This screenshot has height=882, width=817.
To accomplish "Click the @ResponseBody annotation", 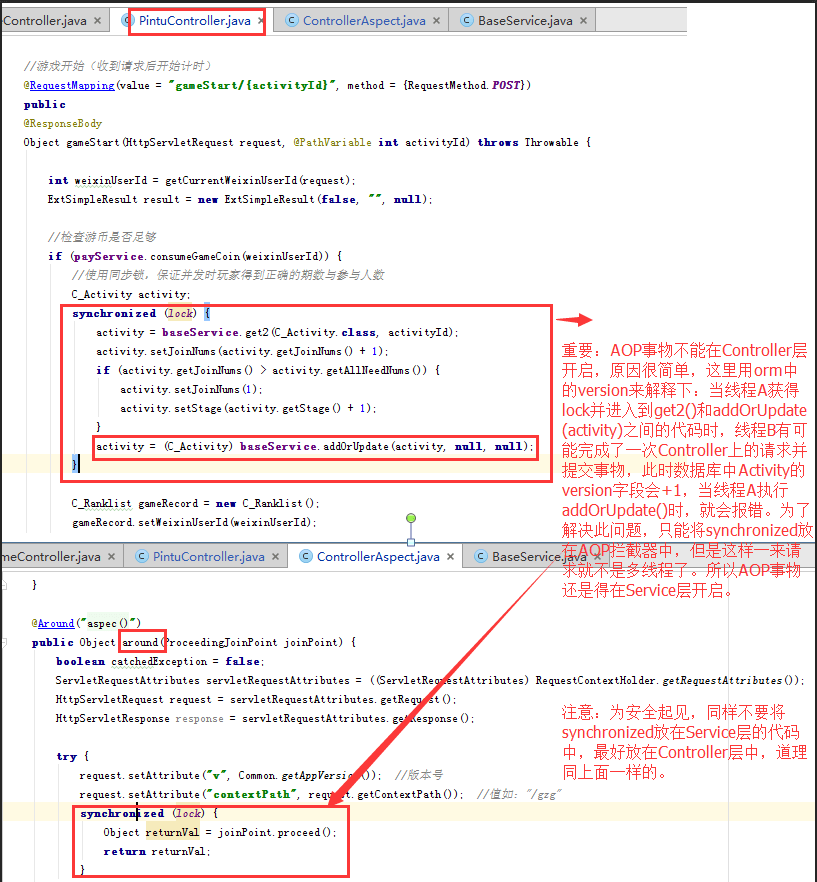I will click(x=62, y=123).
